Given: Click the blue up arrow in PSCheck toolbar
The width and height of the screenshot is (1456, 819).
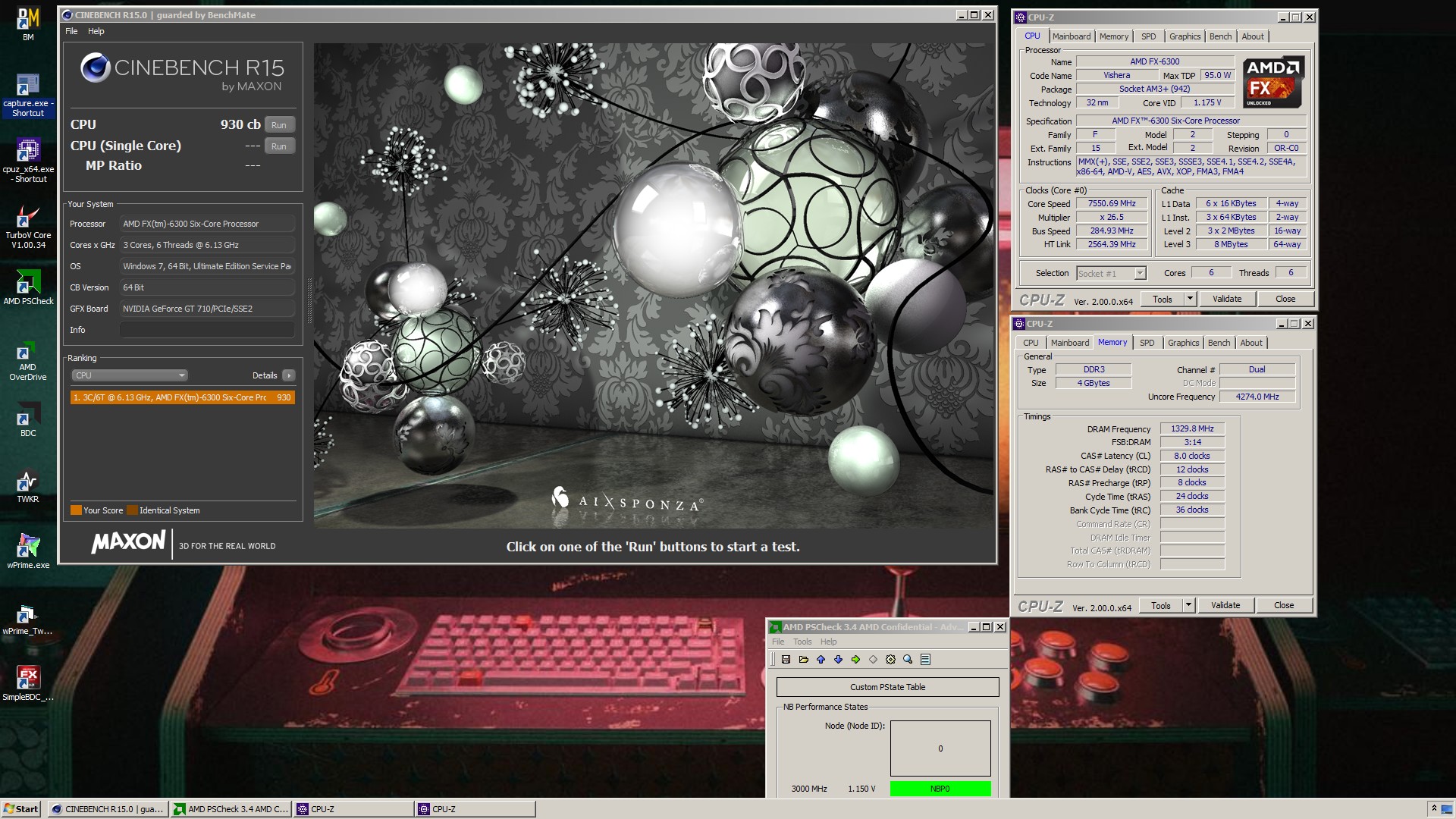Looking at the screenshot, I should tap(821, 660).
